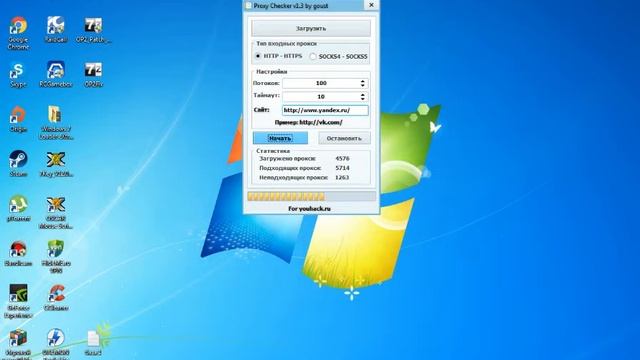Launch the DAEMON Tools lightning-bolt shortcut
Screen dimensions: 640x360
56,339
